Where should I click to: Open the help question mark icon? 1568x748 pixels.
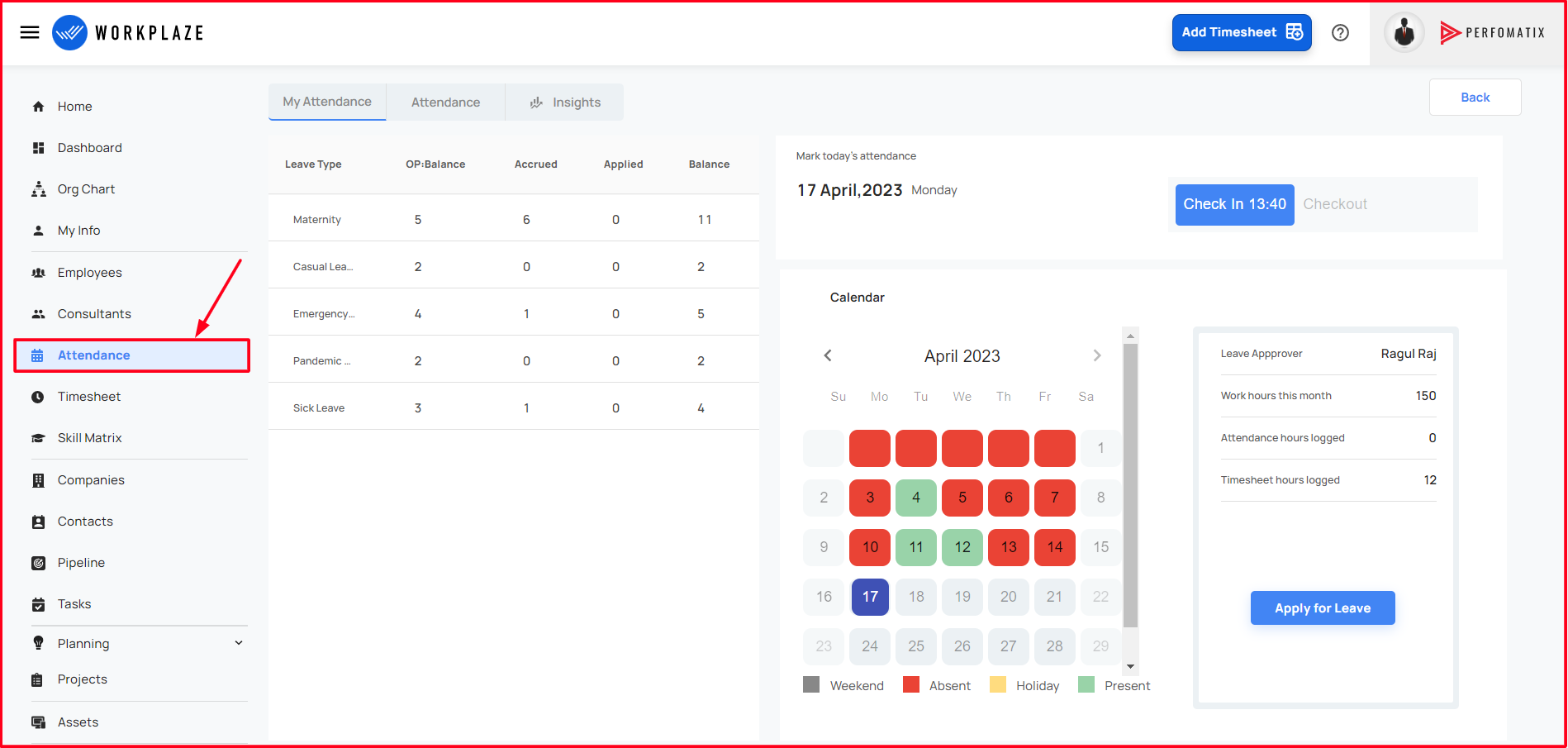click(x=1340, y=32)
